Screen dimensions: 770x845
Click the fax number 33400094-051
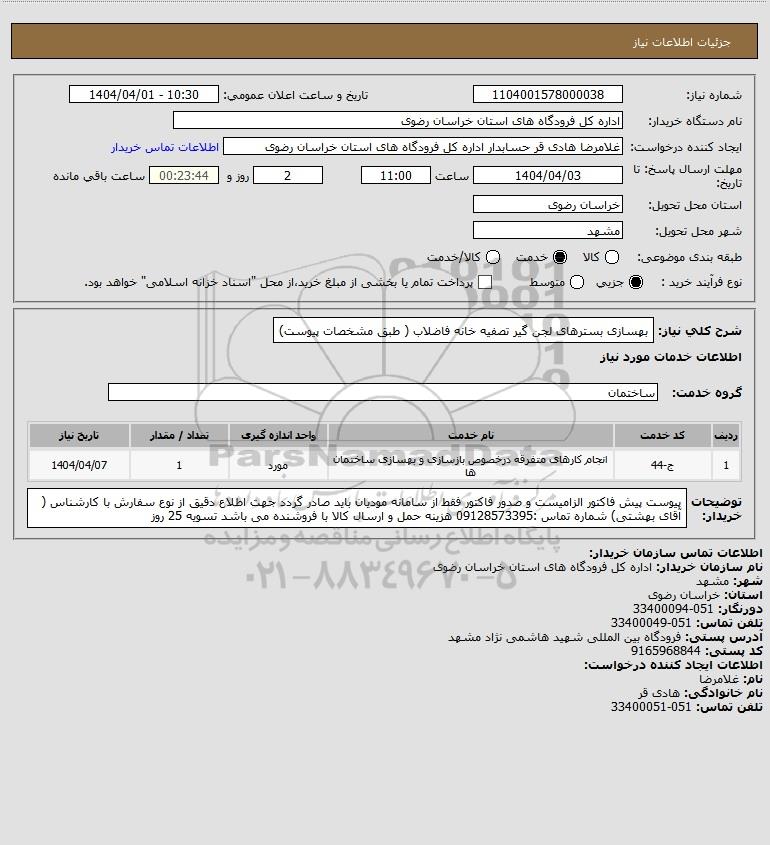(672, 609)
